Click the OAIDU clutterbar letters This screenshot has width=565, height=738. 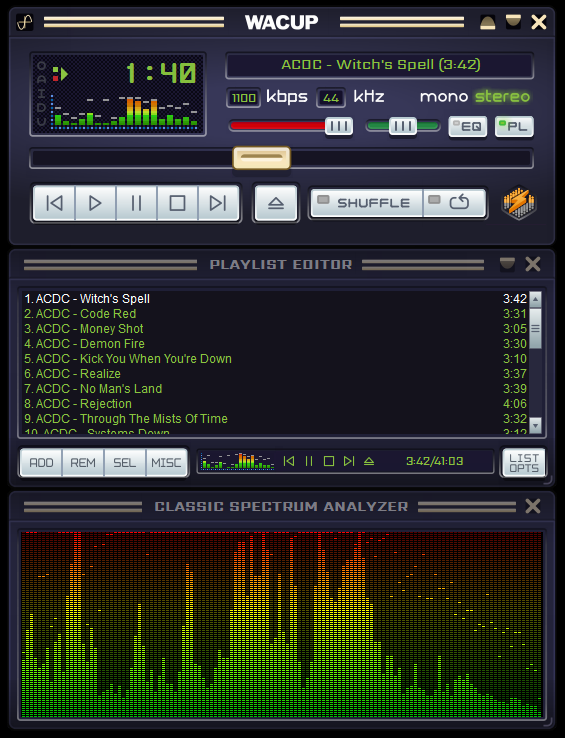coord(41,94)
